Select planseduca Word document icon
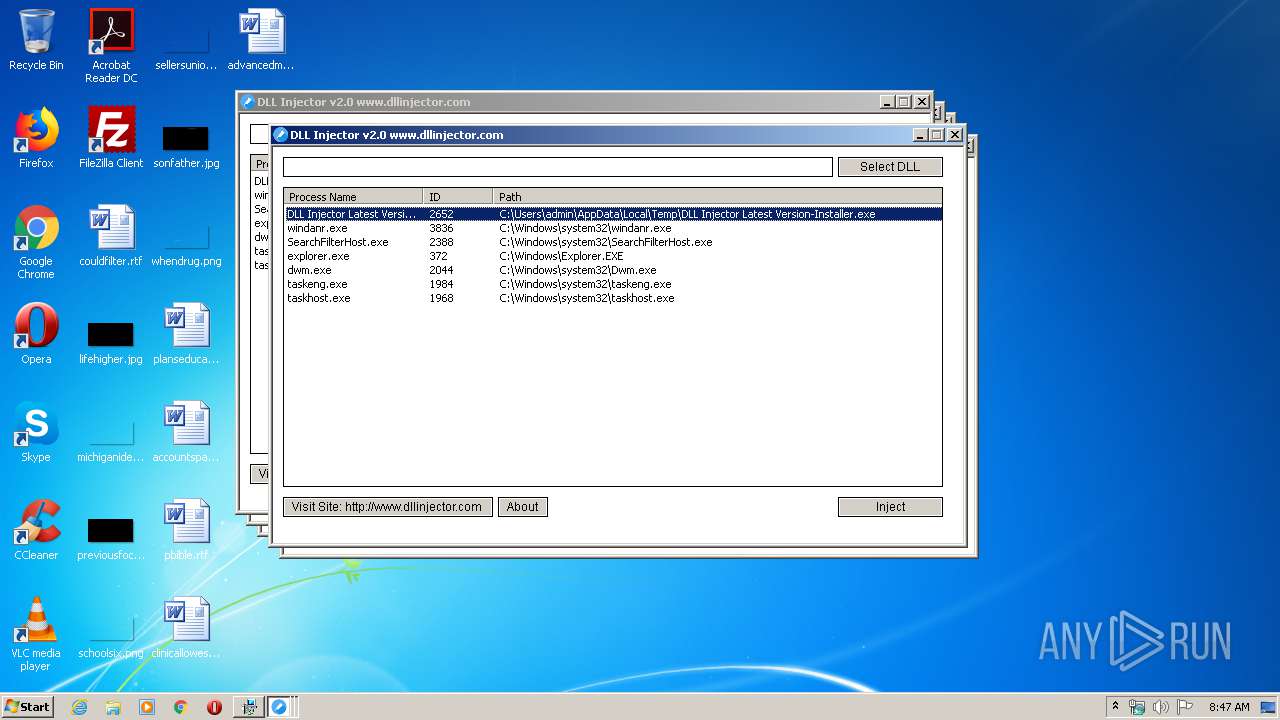 coord(186,334)
